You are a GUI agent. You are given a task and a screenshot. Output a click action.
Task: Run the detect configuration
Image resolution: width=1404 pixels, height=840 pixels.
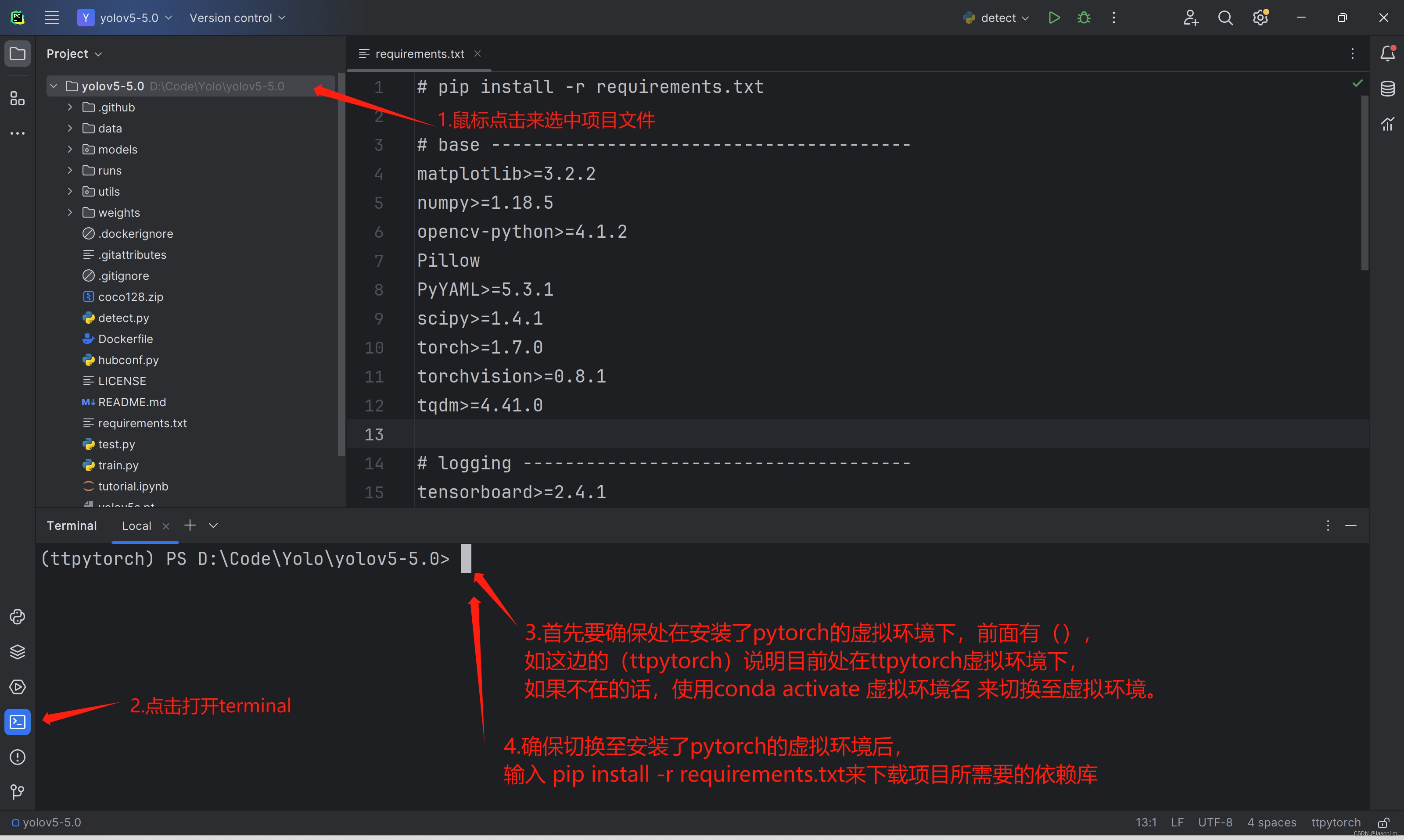(x=1053, y=18)
